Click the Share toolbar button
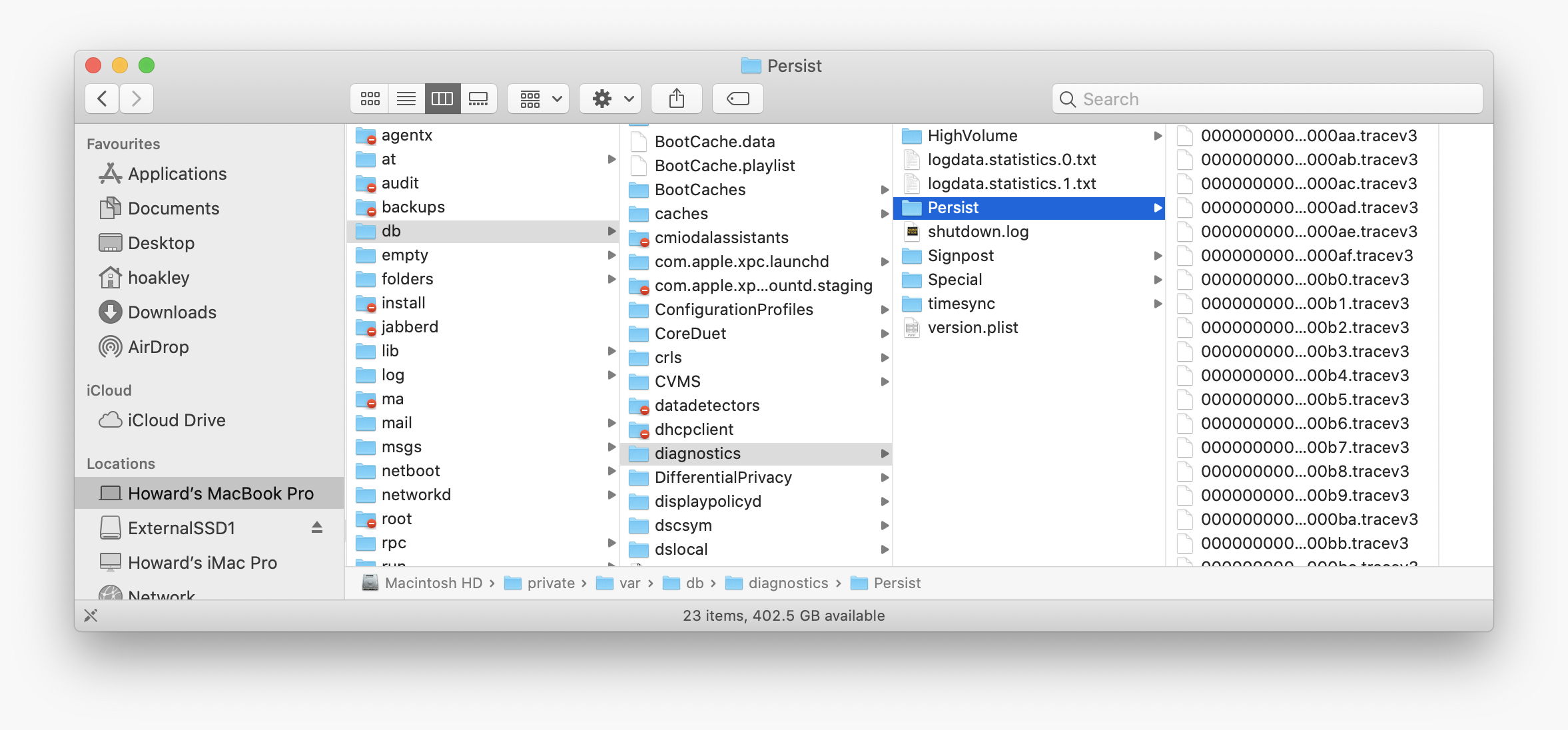 coord(677,99)
